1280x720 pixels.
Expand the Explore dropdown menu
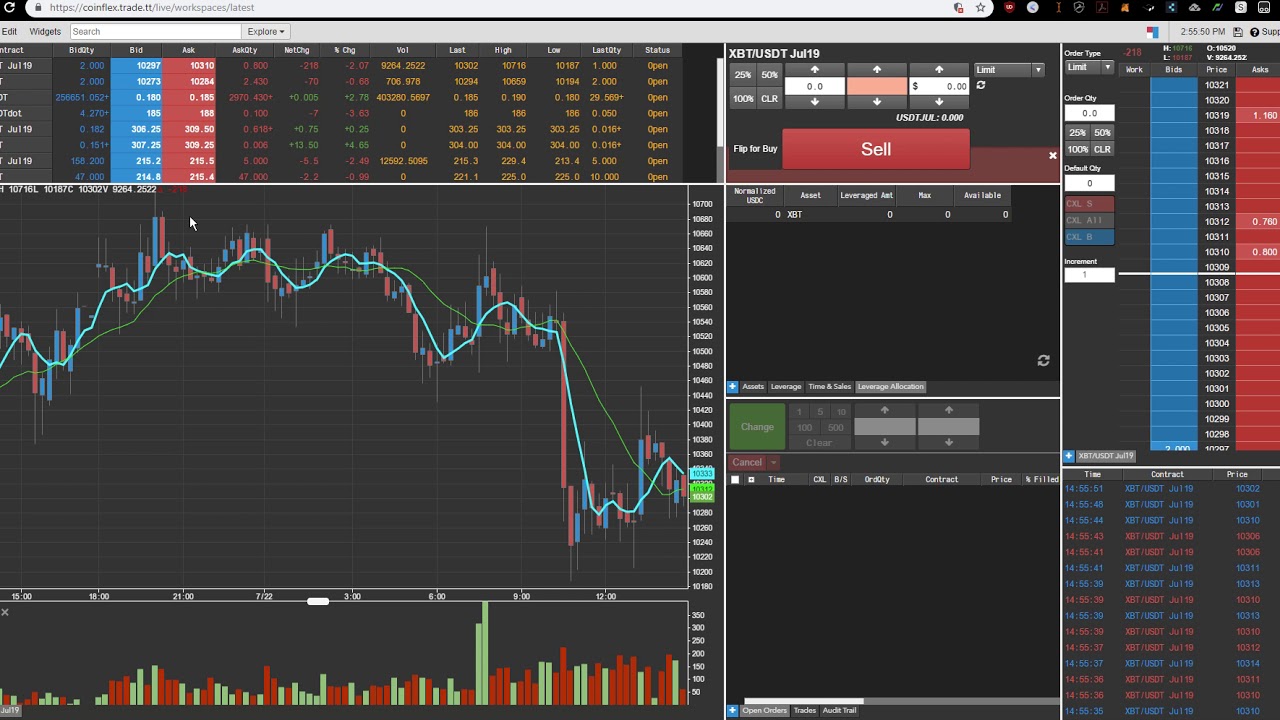click(x=266, y=32)
